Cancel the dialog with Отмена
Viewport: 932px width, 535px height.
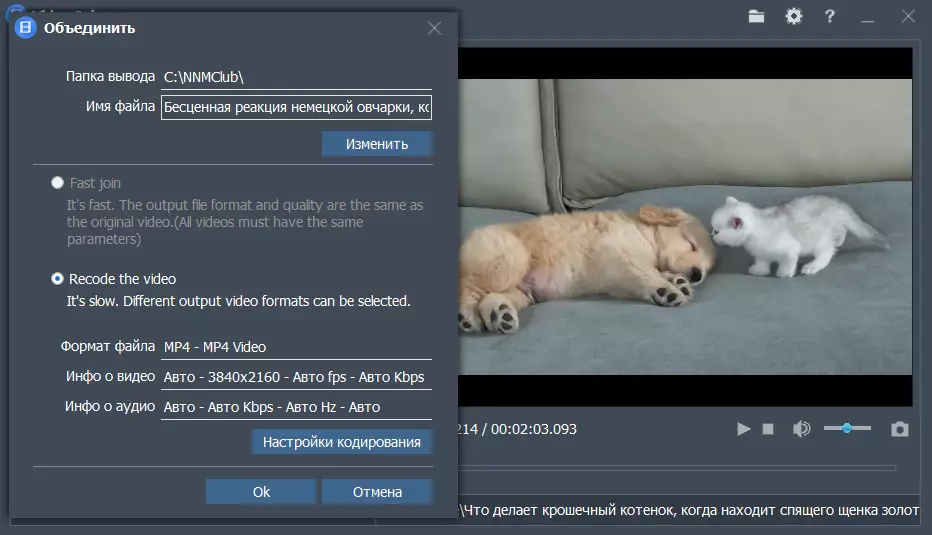(x=377, y=492)
